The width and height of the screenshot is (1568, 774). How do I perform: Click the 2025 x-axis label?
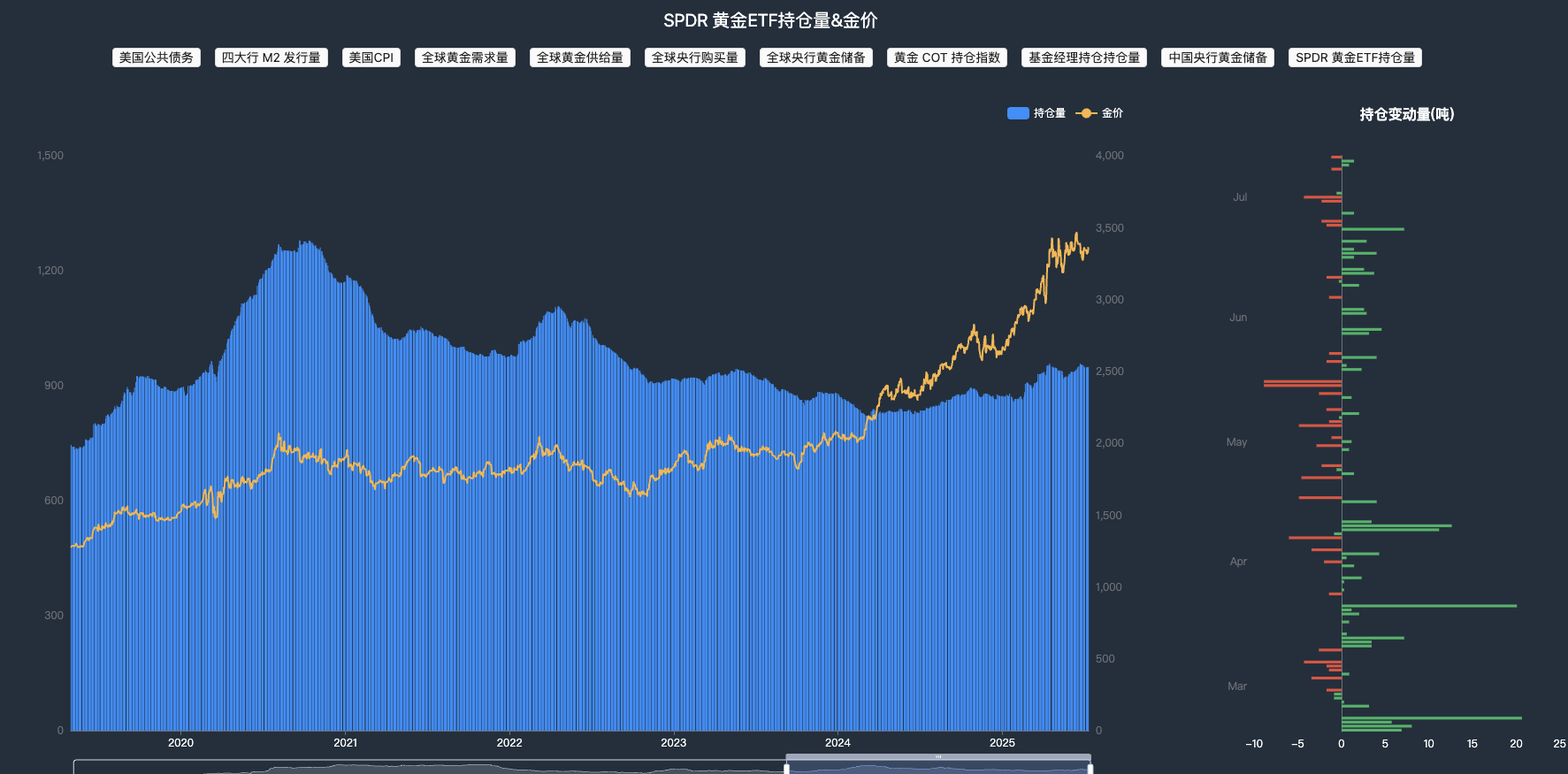pos(1002,743)
